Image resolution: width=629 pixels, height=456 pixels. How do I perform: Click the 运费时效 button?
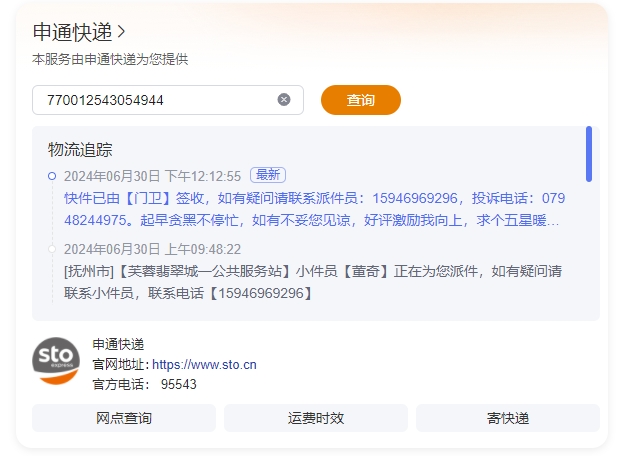(316, 418)
